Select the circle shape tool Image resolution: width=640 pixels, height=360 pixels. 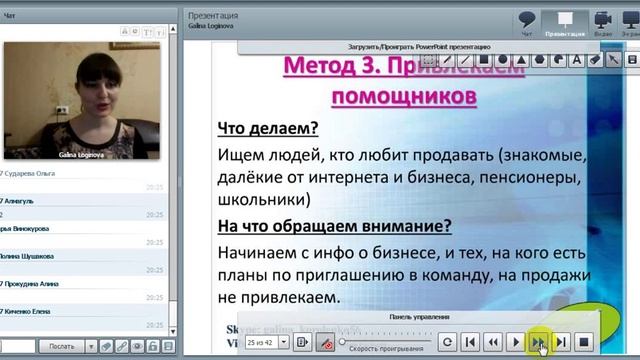(503, 60)
